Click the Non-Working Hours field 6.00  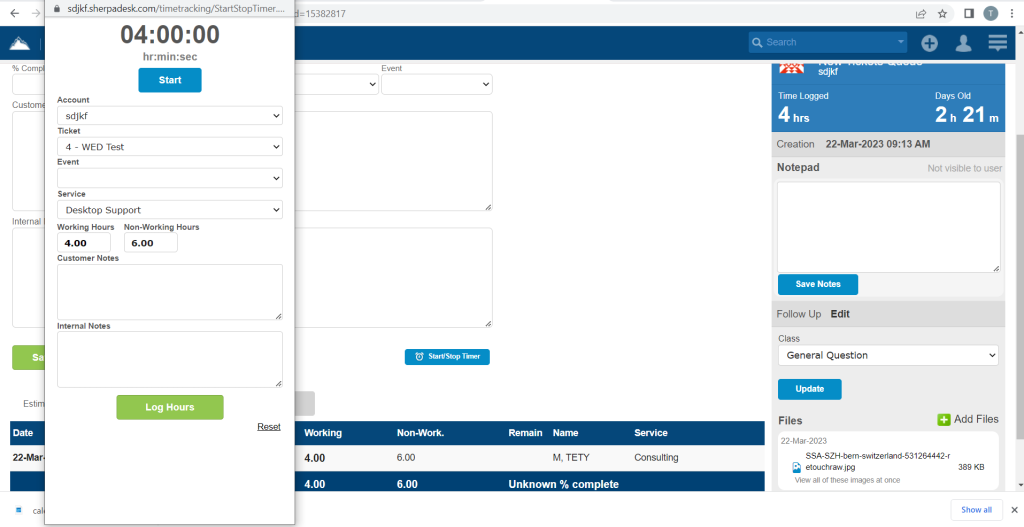(x=151, y=243)
